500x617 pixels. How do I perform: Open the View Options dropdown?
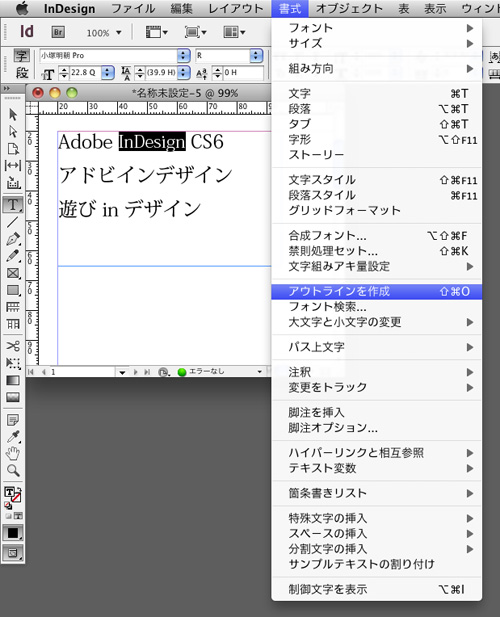157,32
